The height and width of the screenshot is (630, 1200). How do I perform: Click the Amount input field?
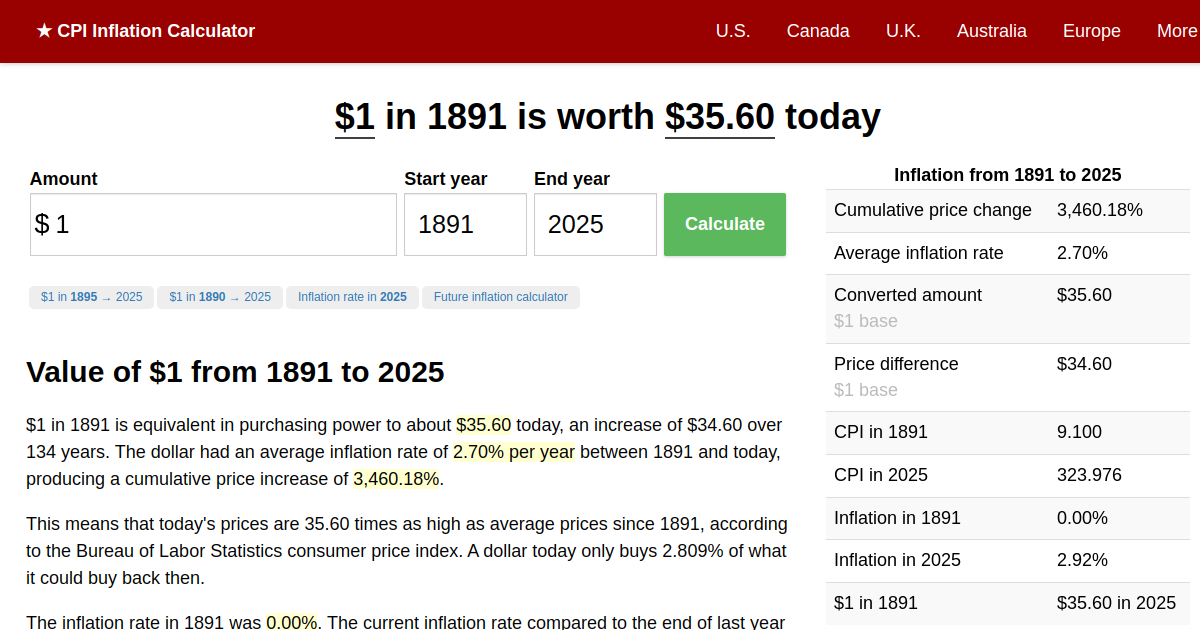click(x=212, y=224)
